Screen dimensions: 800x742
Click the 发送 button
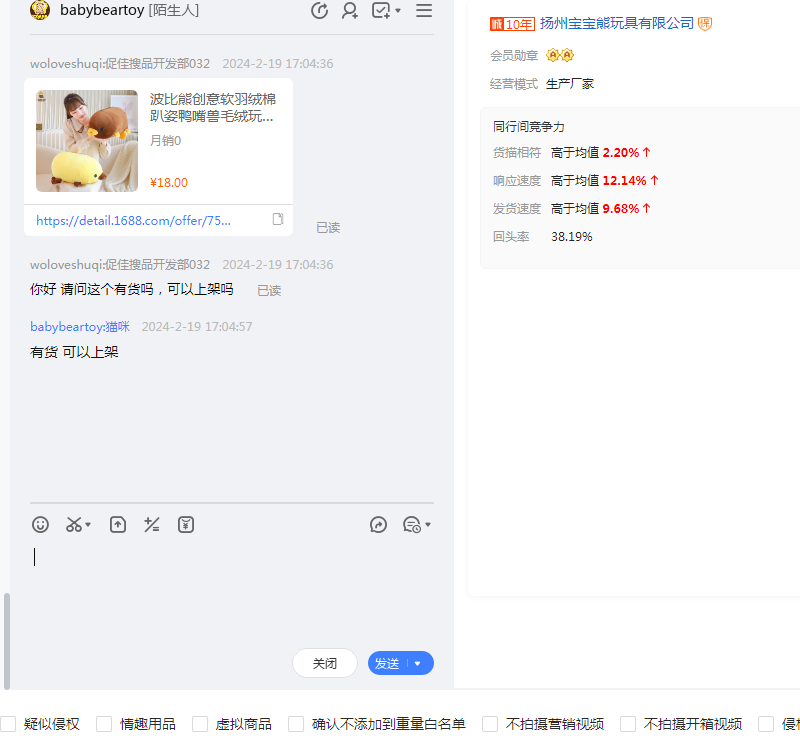point(388,663)
